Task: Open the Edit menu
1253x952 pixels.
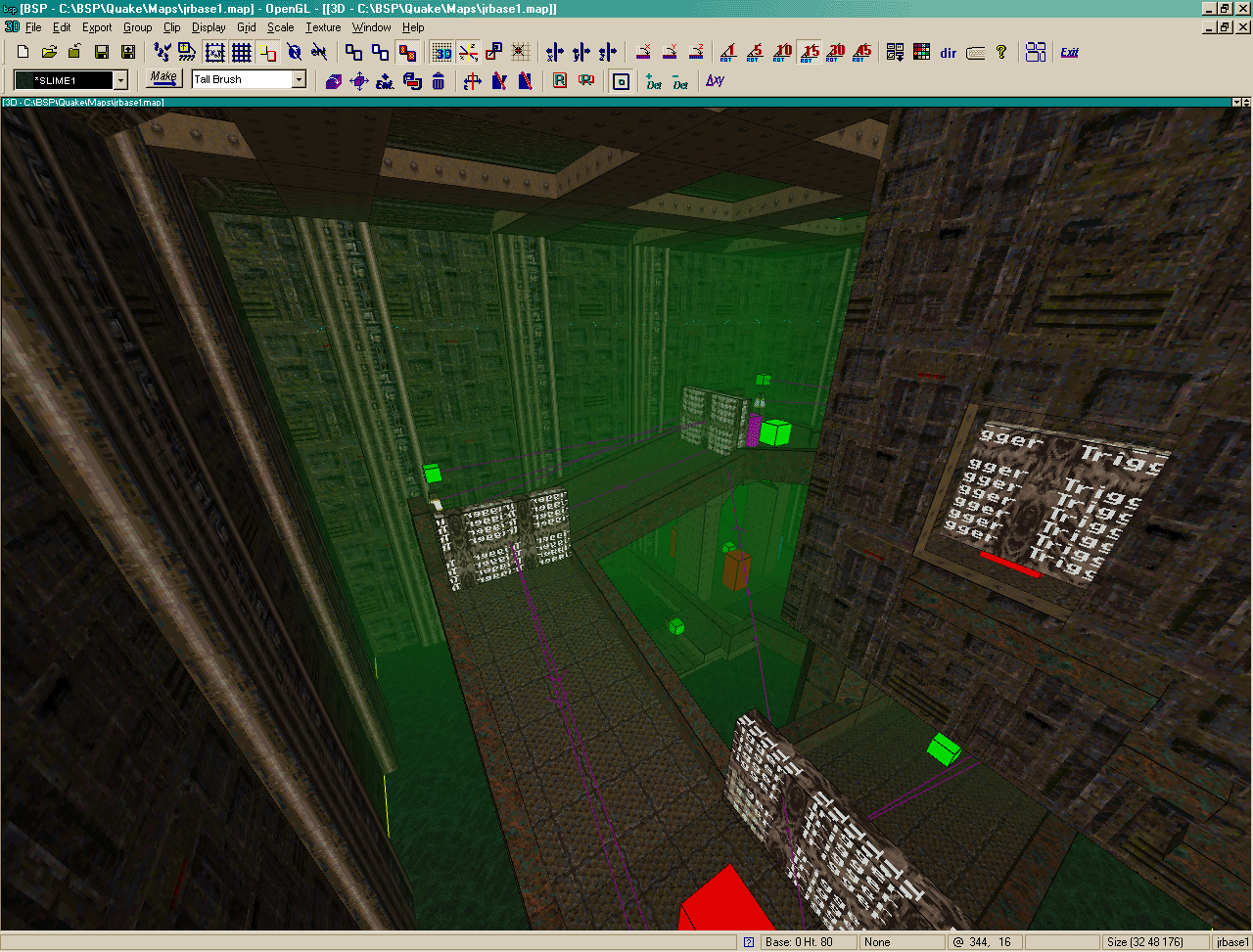Action: (x=62, y=27)
